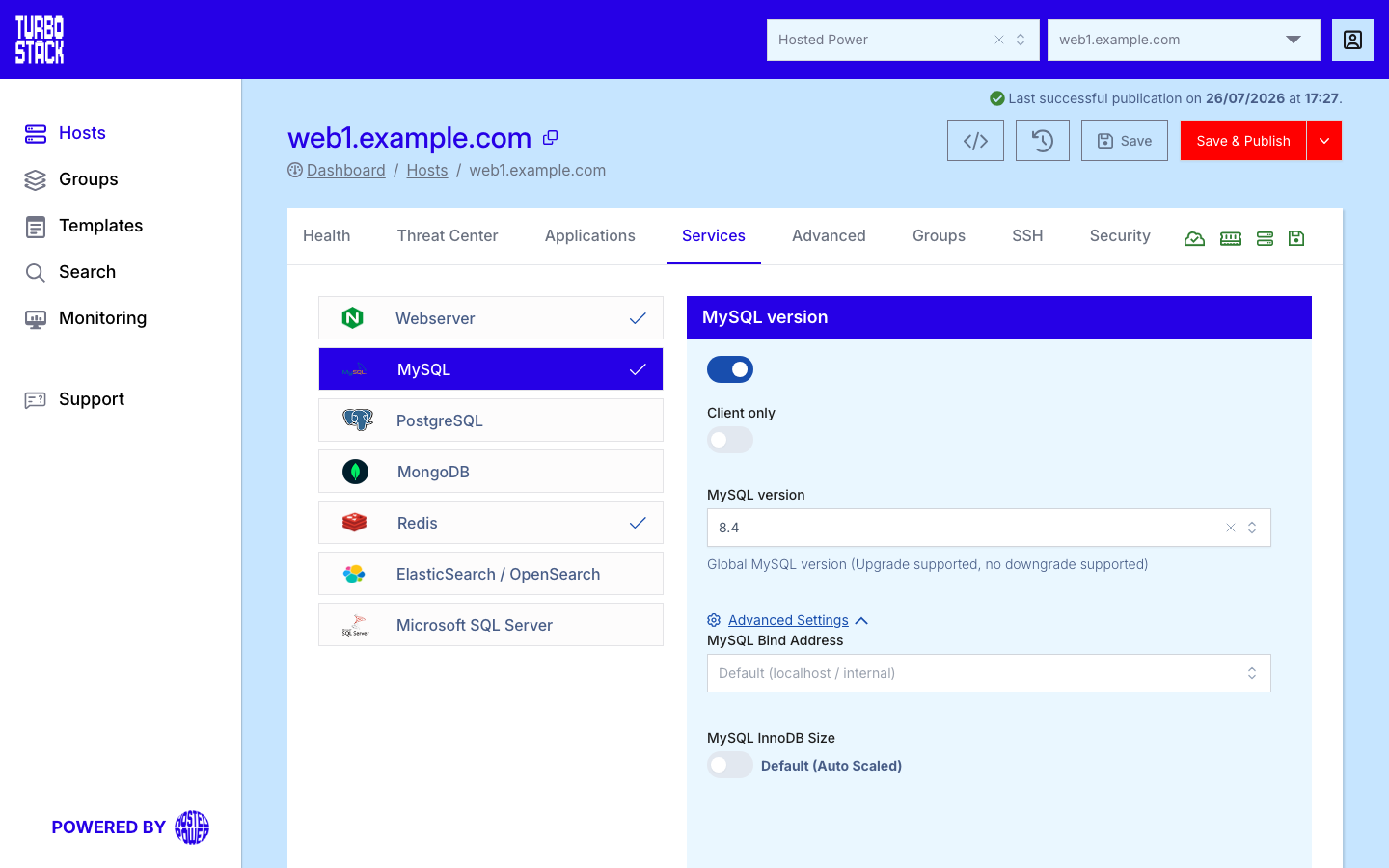Click the PostgreSQL elephant icon
1389x868 pixels.
358,420
